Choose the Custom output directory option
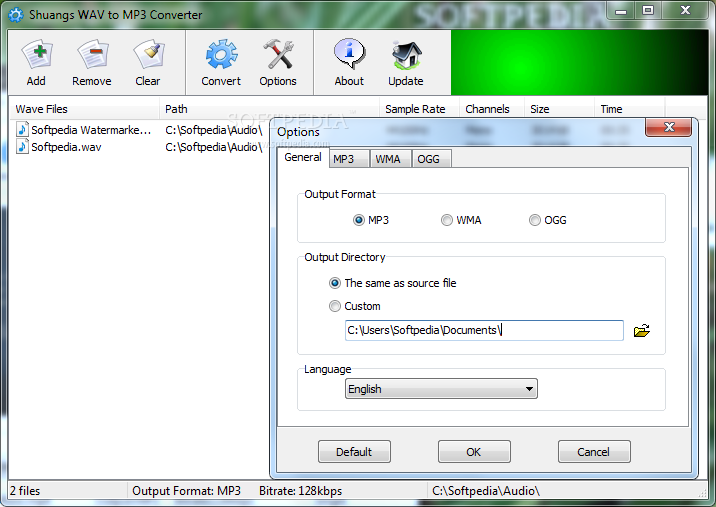 [335, 306]
